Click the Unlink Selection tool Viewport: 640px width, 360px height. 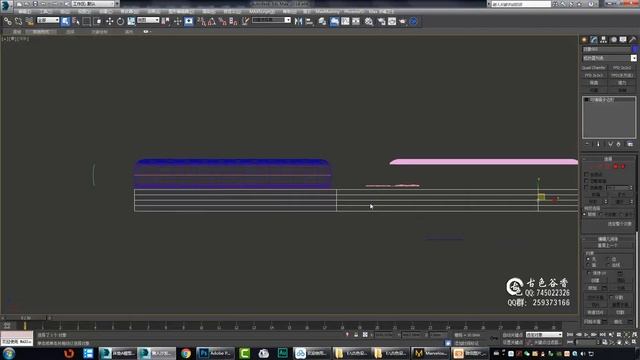pyautogui.click(x=18, y=21)
